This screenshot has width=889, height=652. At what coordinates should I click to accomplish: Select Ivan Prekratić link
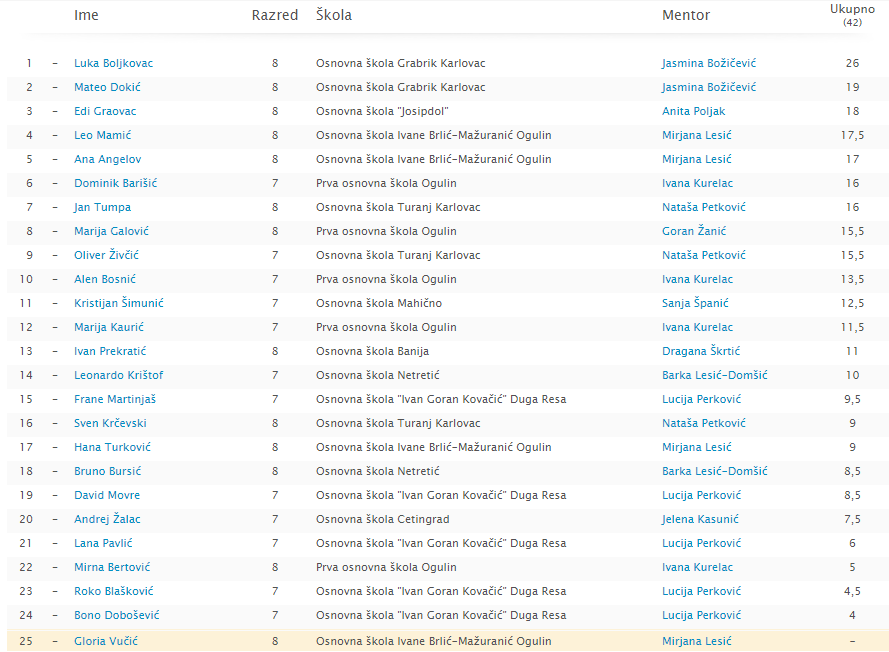pyautogui.click(x=110, y=351)
